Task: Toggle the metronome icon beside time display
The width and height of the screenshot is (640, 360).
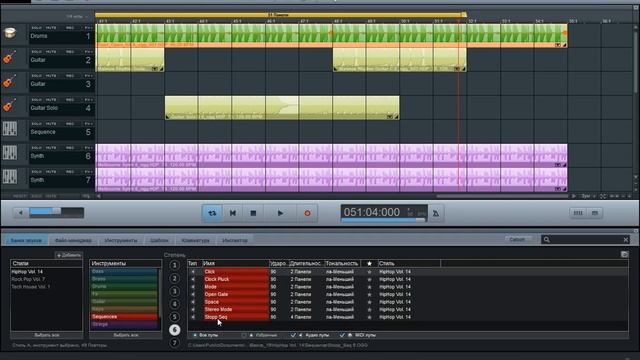Action: (x=436, y=213)
